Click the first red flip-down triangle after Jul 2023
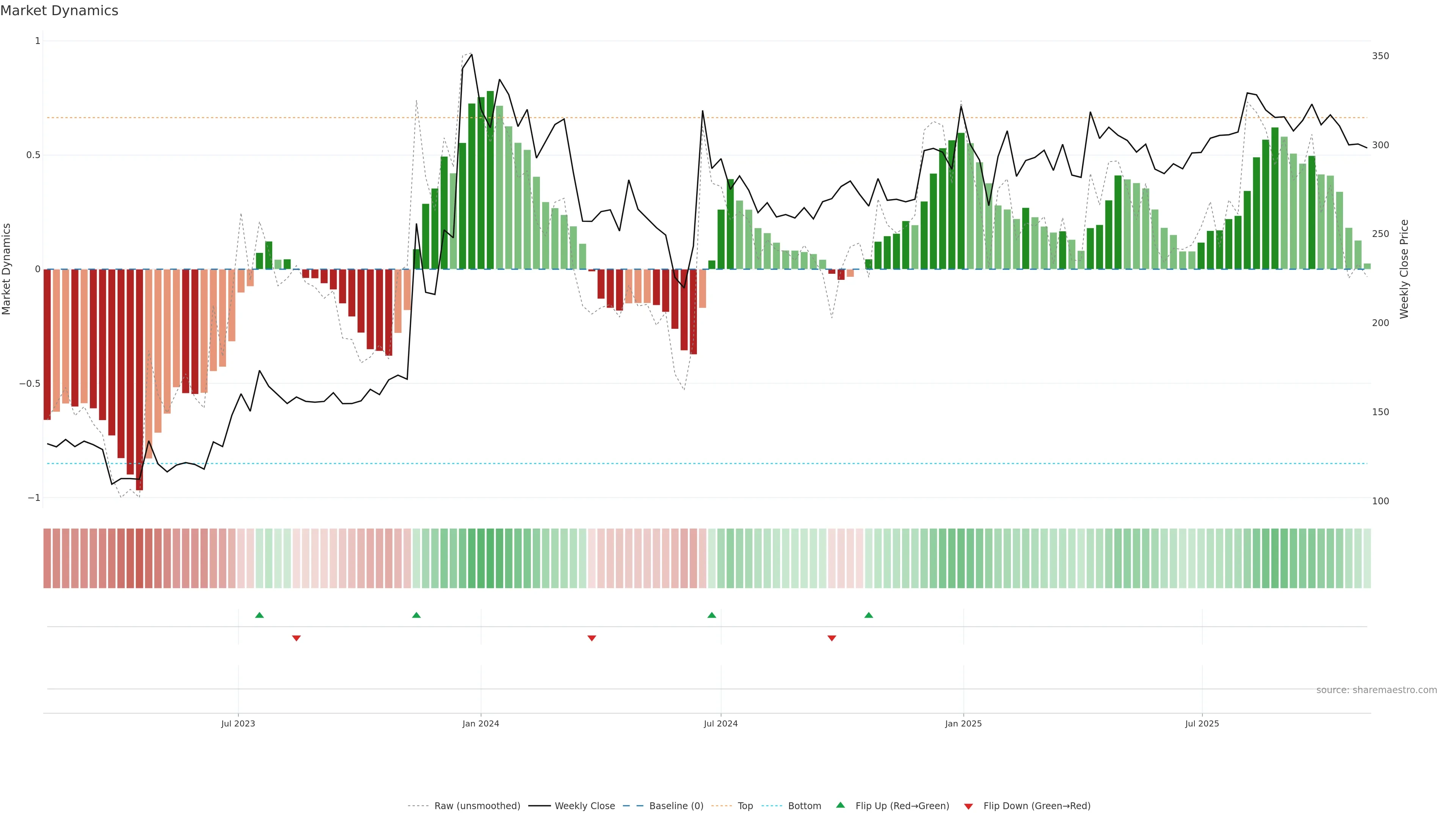The width and height of the screenshot is (1456, 819). point(296,638)
